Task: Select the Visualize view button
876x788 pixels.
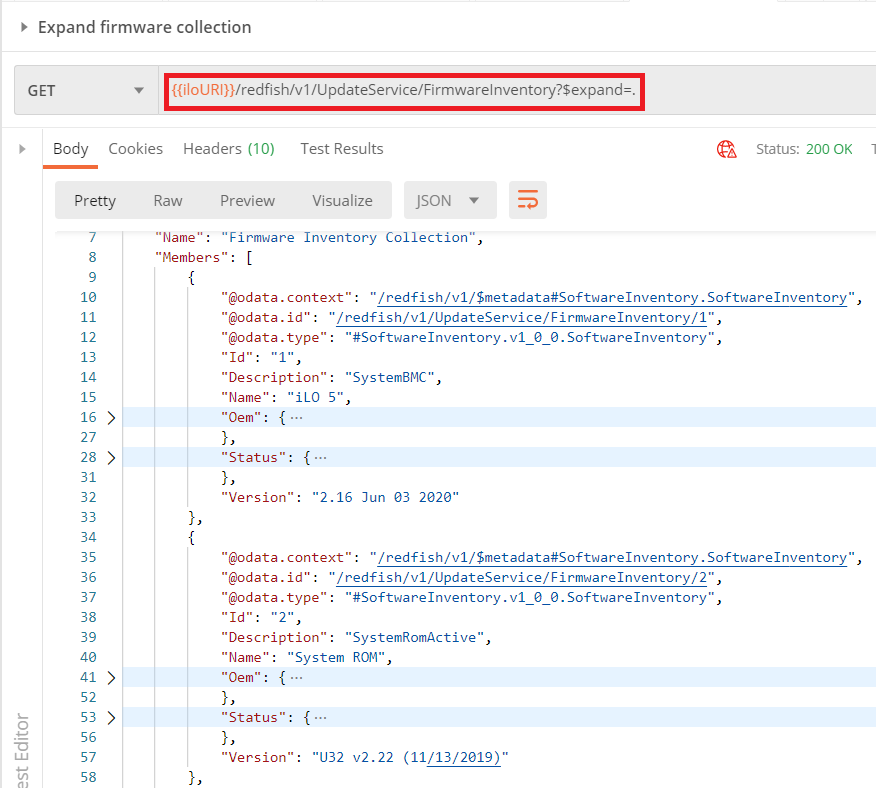Action: coord(342,200)
